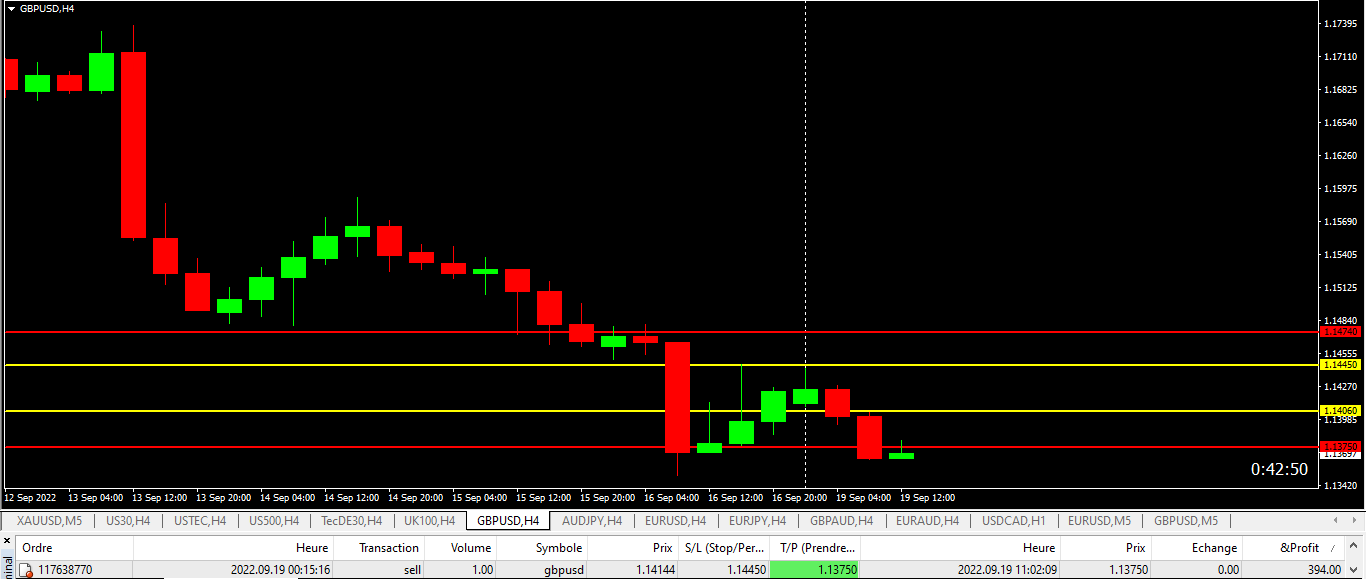Select the TecDE30,H4 chart tab

[x=351, y=521]
